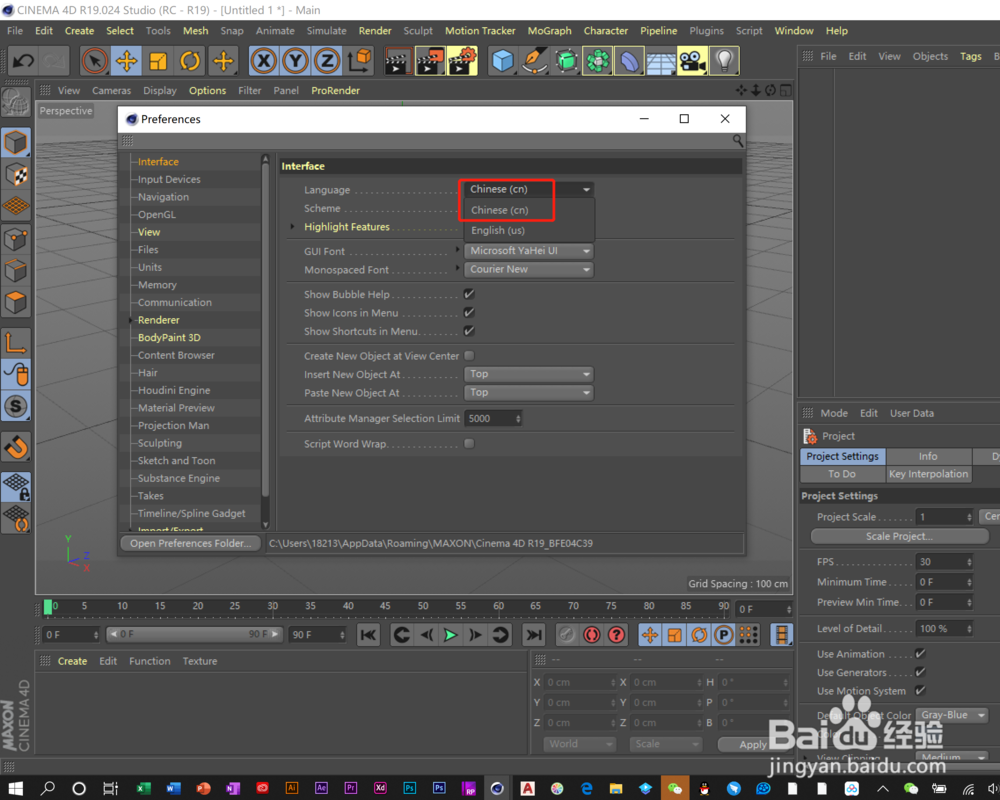Toggle Show Shortcuts in Menu checkbox
The height and width of the screenshot is (800, 1000).
[x=469, y=331]
